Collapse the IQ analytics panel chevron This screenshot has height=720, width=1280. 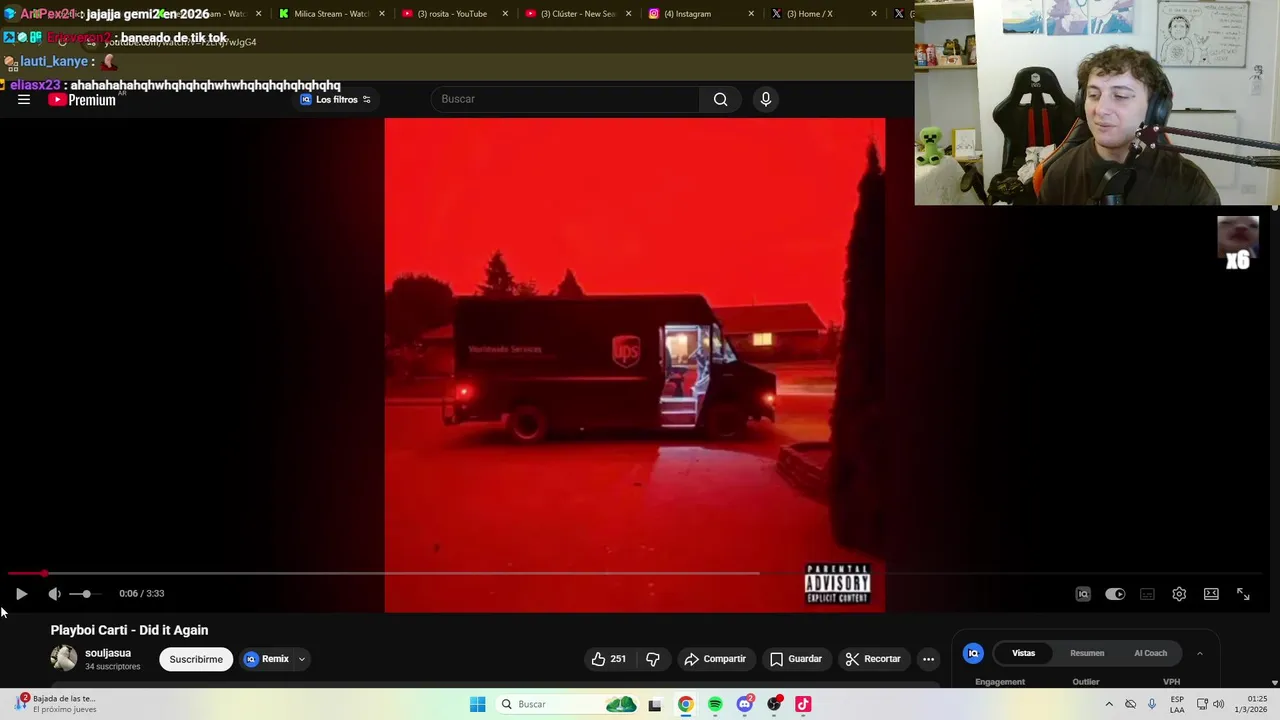pos(1200,653)
